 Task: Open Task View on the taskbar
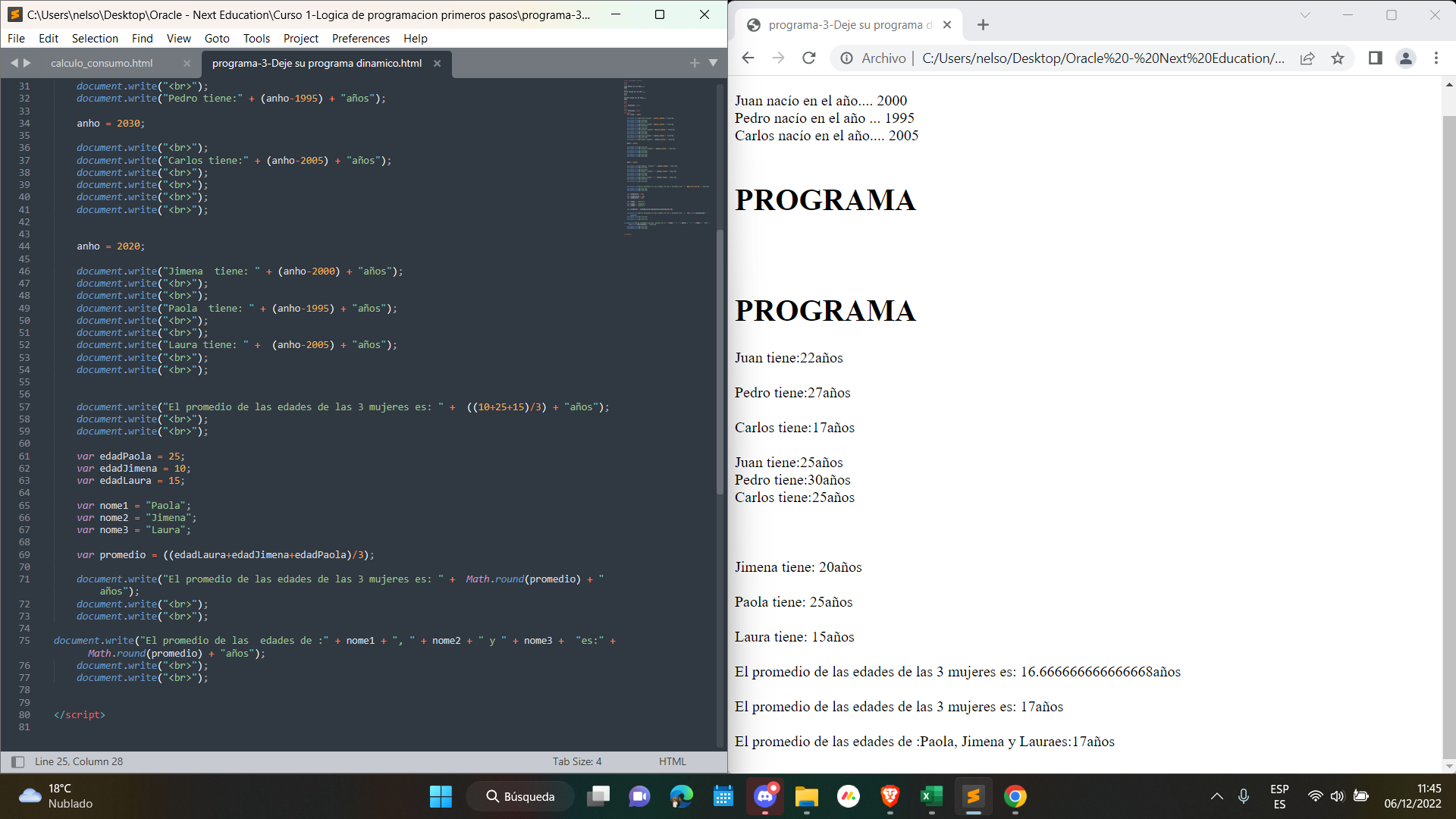[598, 796]
